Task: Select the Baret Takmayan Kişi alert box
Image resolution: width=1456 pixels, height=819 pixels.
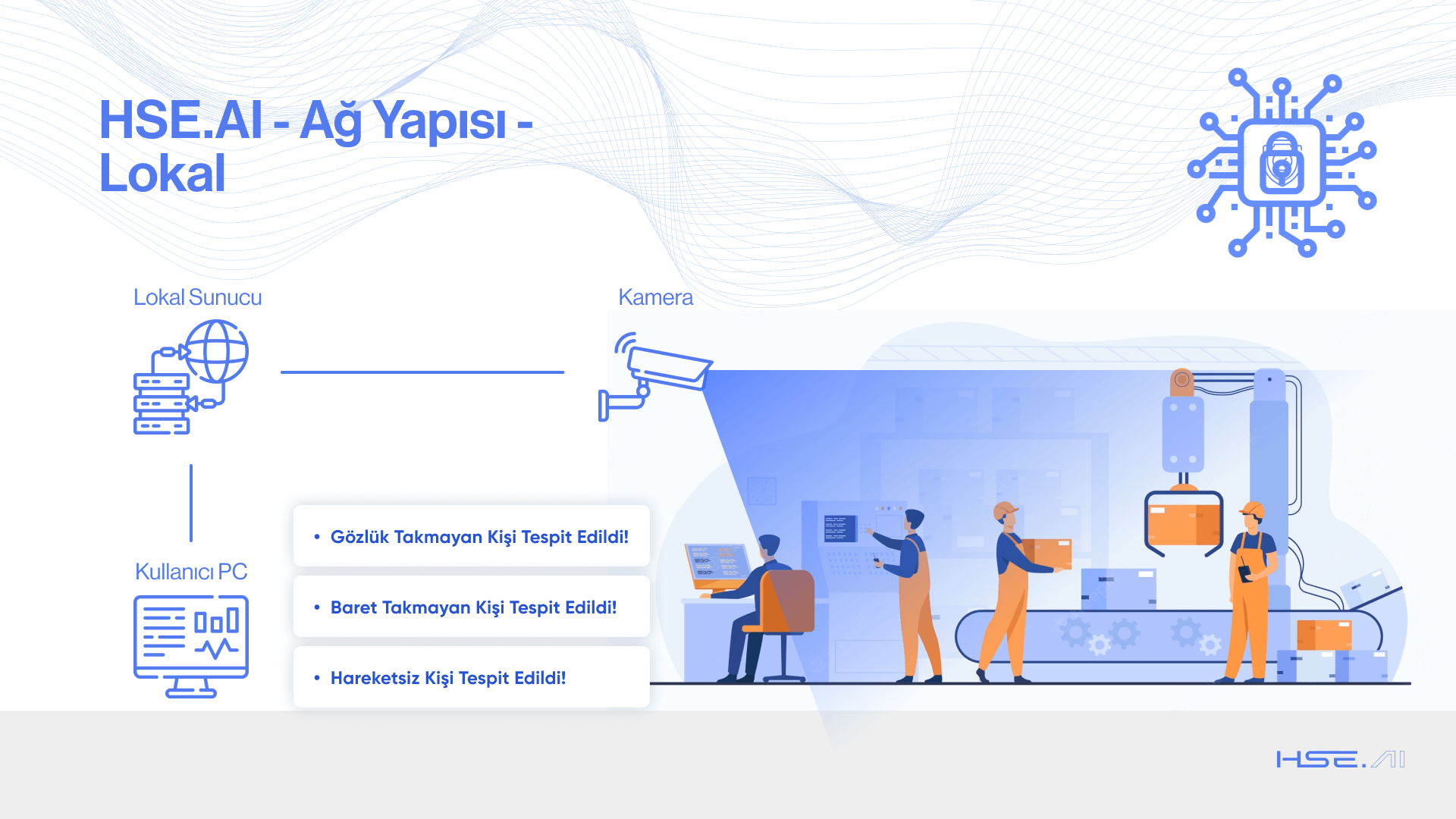Action: click(x=471, y=607)
